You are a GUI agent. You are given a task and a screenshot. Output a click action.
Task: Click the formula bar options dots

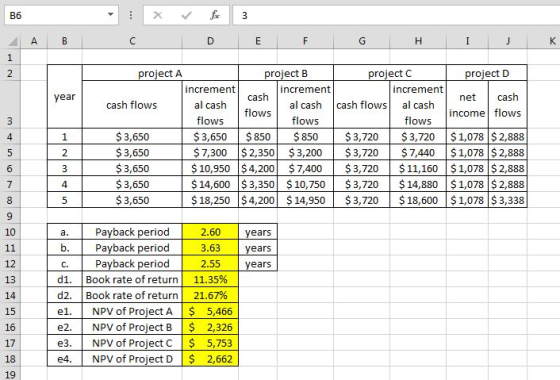pos(131,15)
